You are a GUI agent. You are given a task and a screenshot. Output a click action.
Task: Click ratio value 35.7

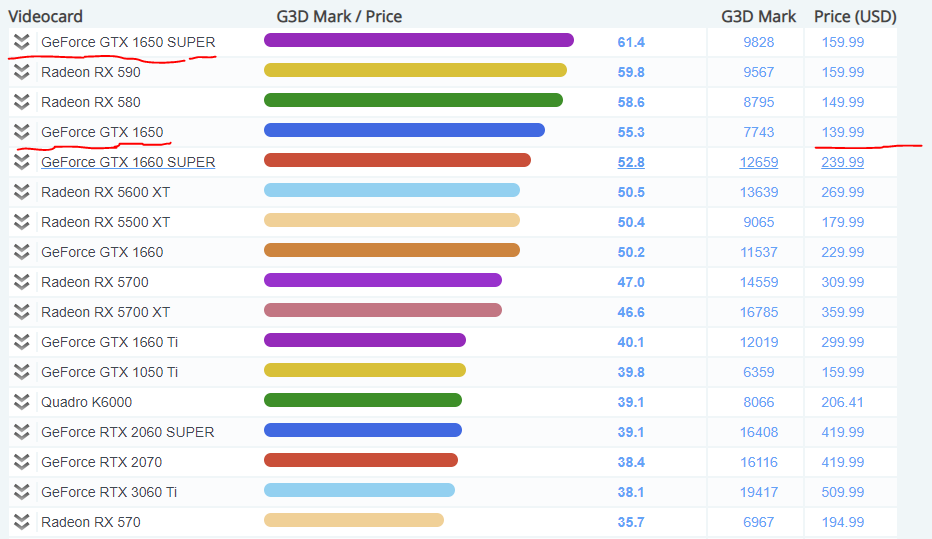631,522
